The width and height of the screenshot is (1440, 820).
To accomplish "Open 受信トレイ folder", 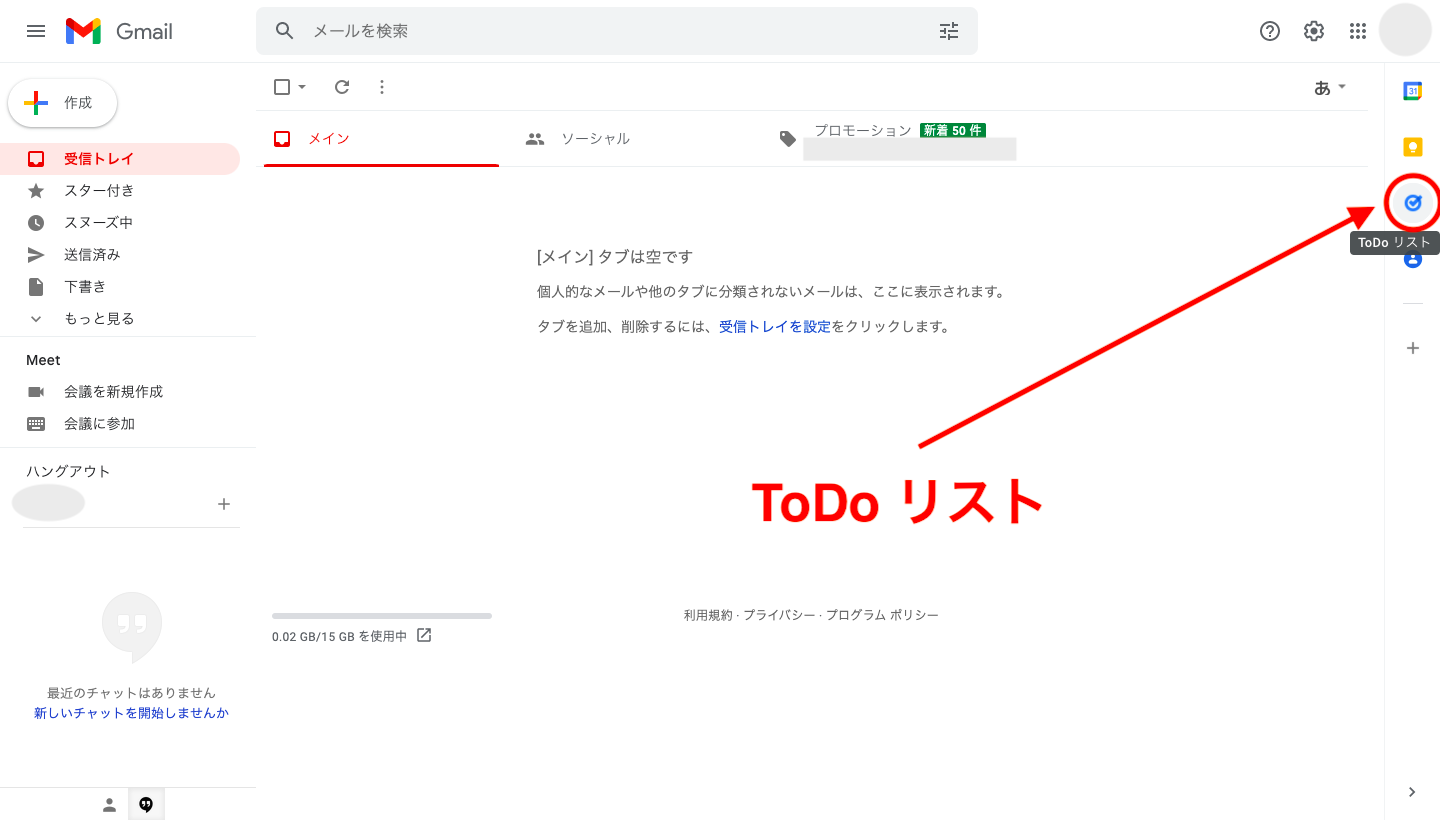I will click(x=120, y=159).
